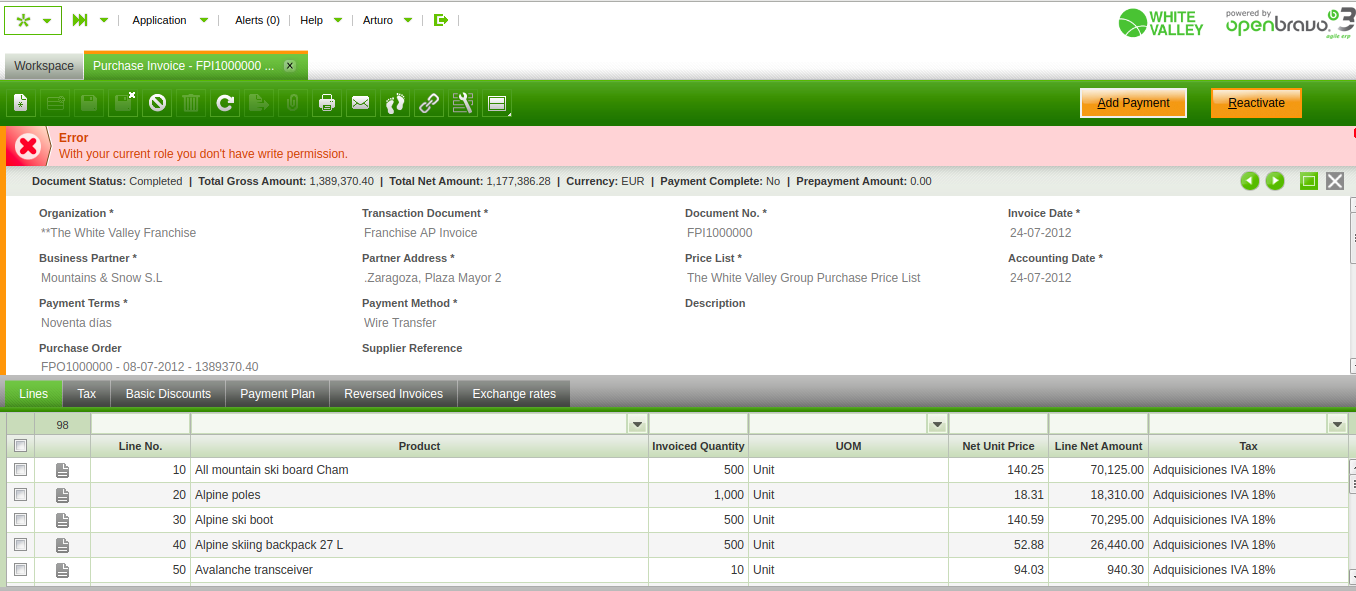Open the Basic Discounts tab
The height and width of the screenshot is (591, 1356).
click(x=168, y=394)
